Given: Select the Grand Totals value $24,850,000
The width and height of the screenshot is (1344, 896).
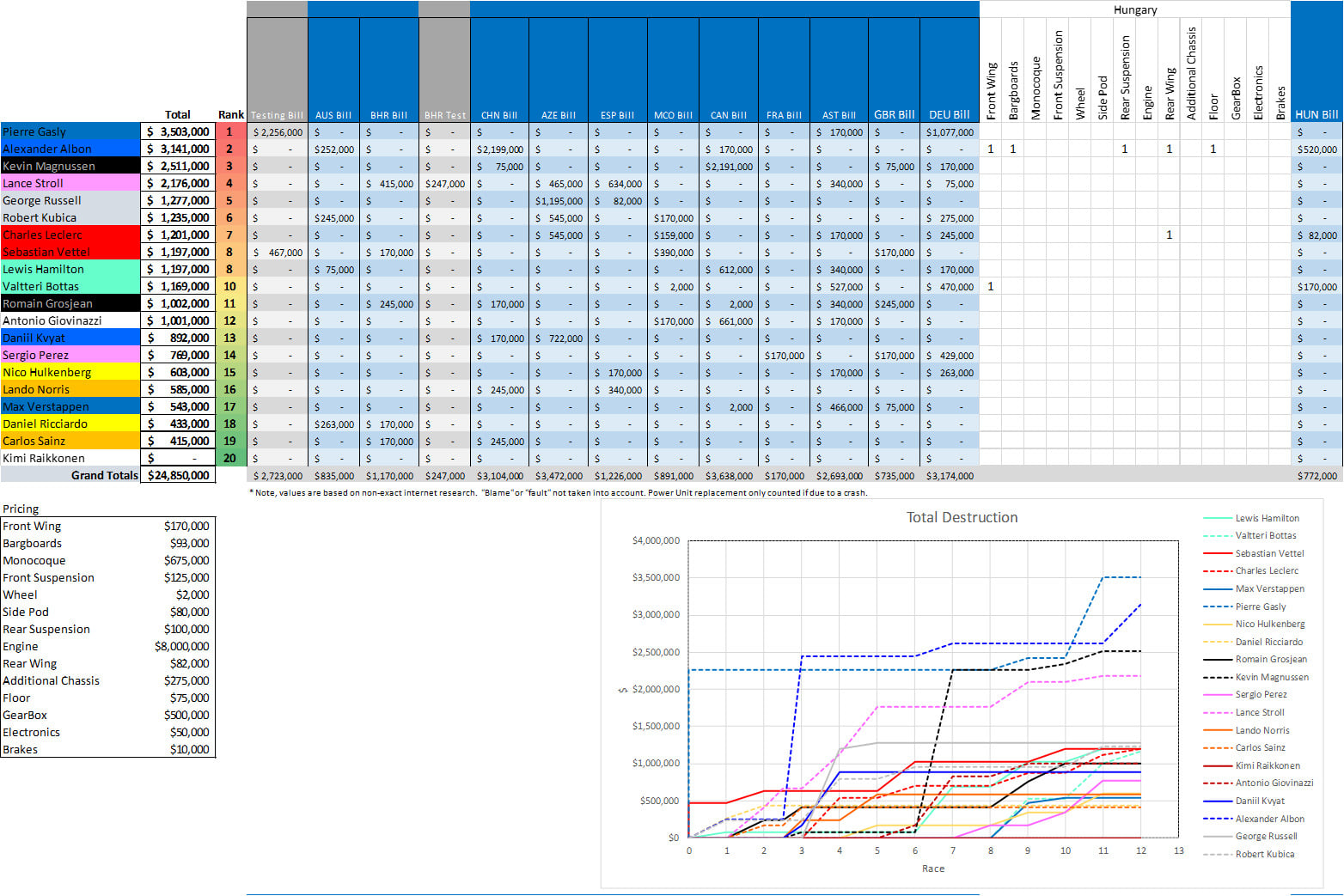Looking at the screenshot, I should (178, 475).
